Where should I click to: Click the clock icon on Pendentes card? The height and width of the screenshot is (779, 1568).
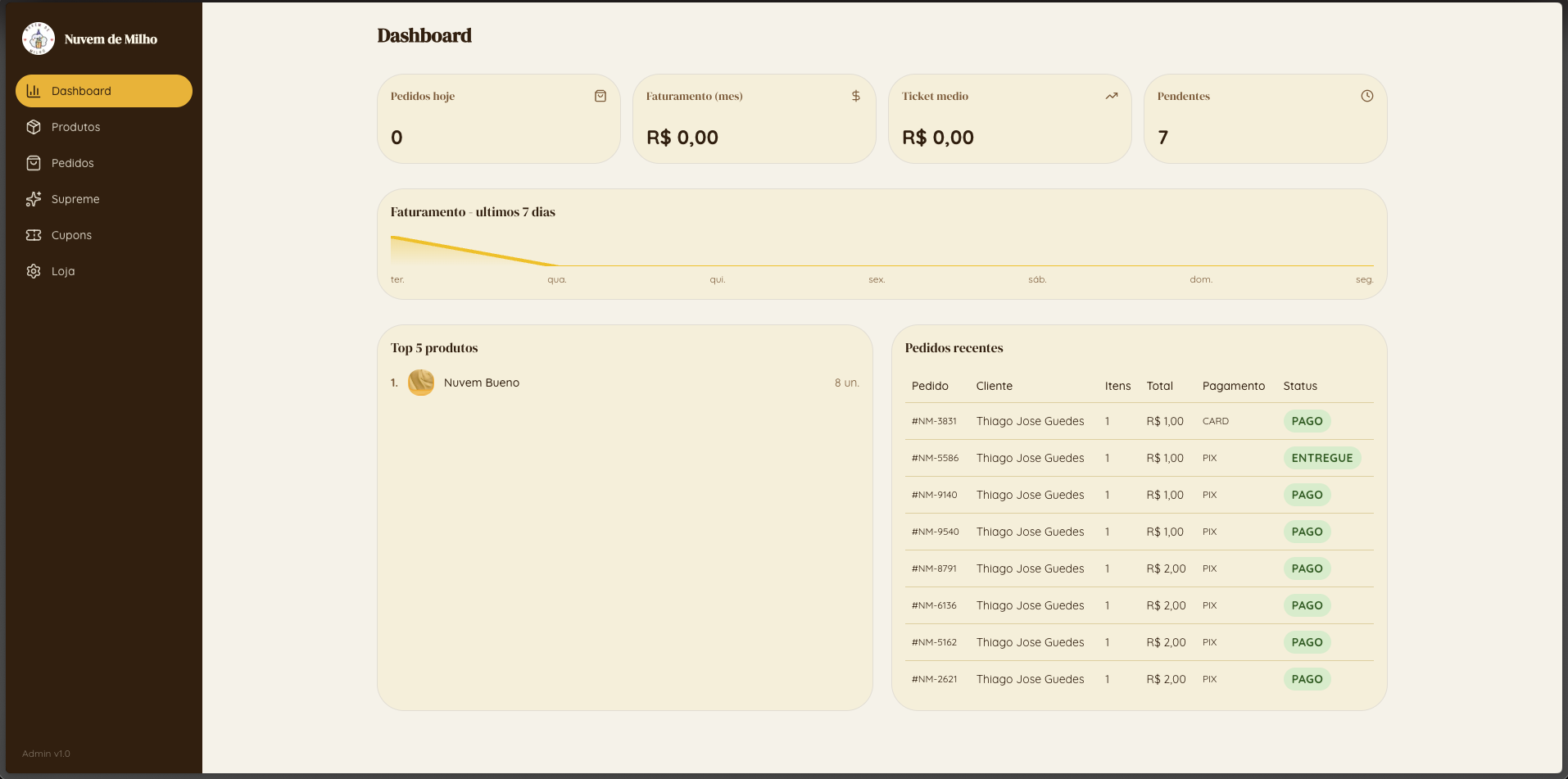pos(1367,96)
